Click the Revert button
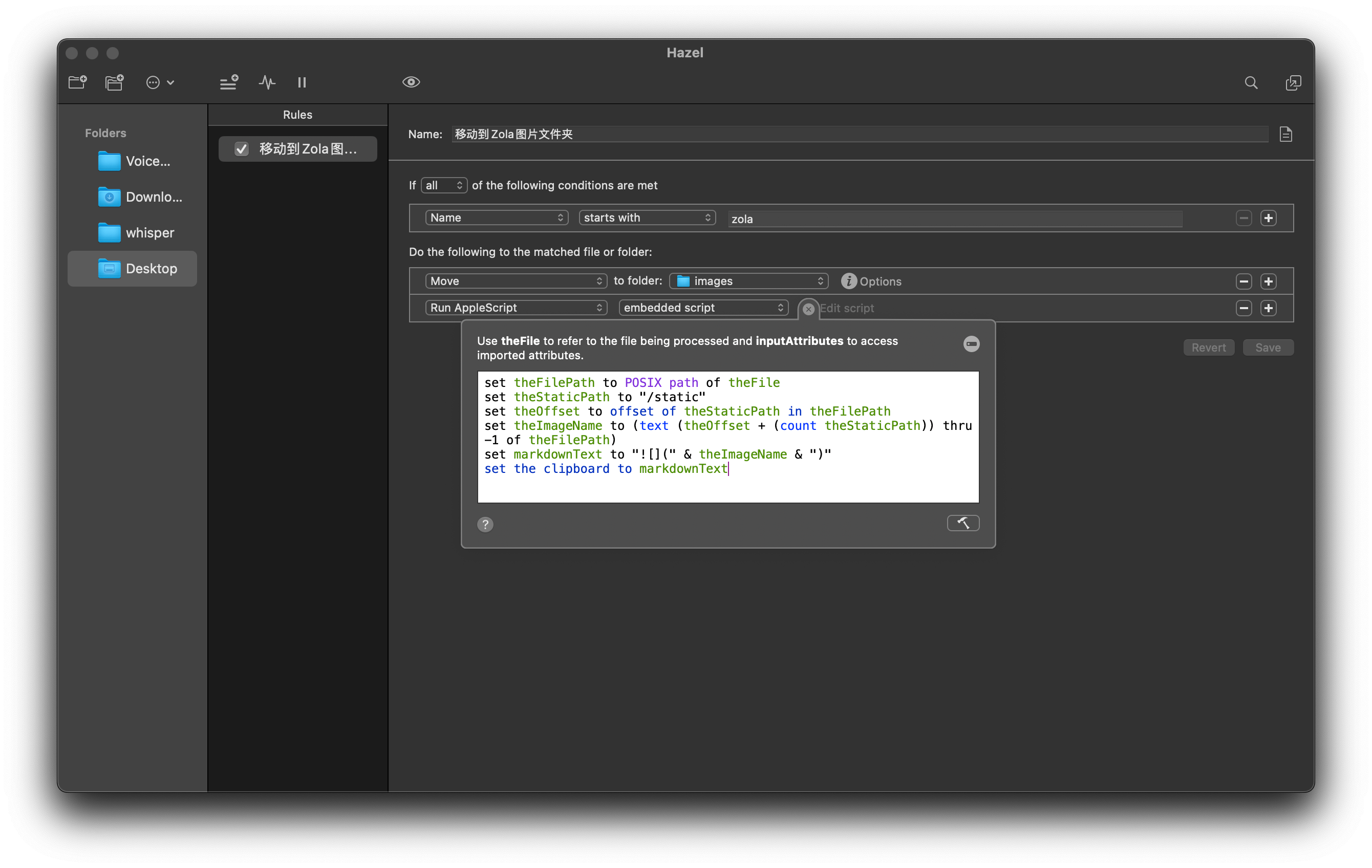 click(x=1209, y=348)
